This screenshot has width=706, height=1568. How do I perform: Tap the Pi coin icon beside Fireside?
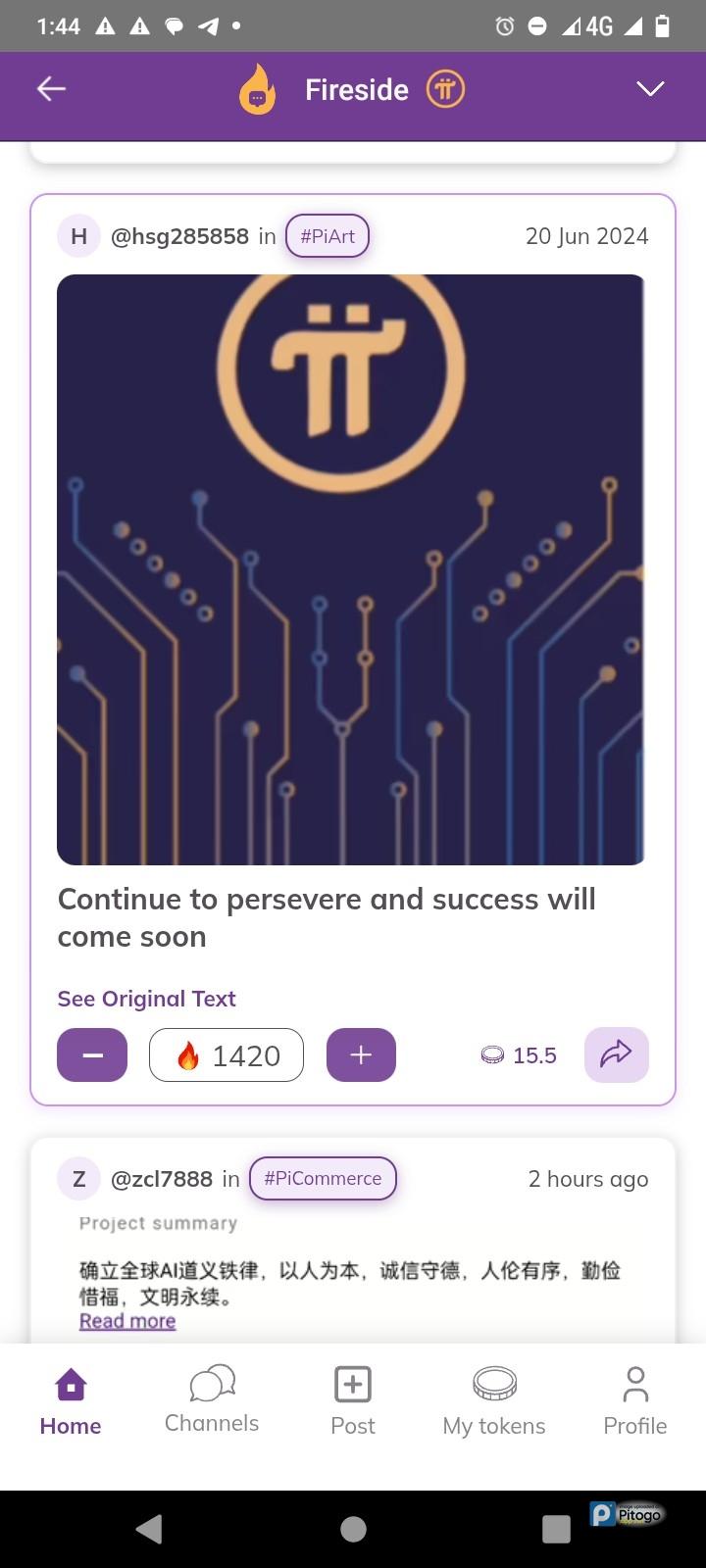point(445,89)
